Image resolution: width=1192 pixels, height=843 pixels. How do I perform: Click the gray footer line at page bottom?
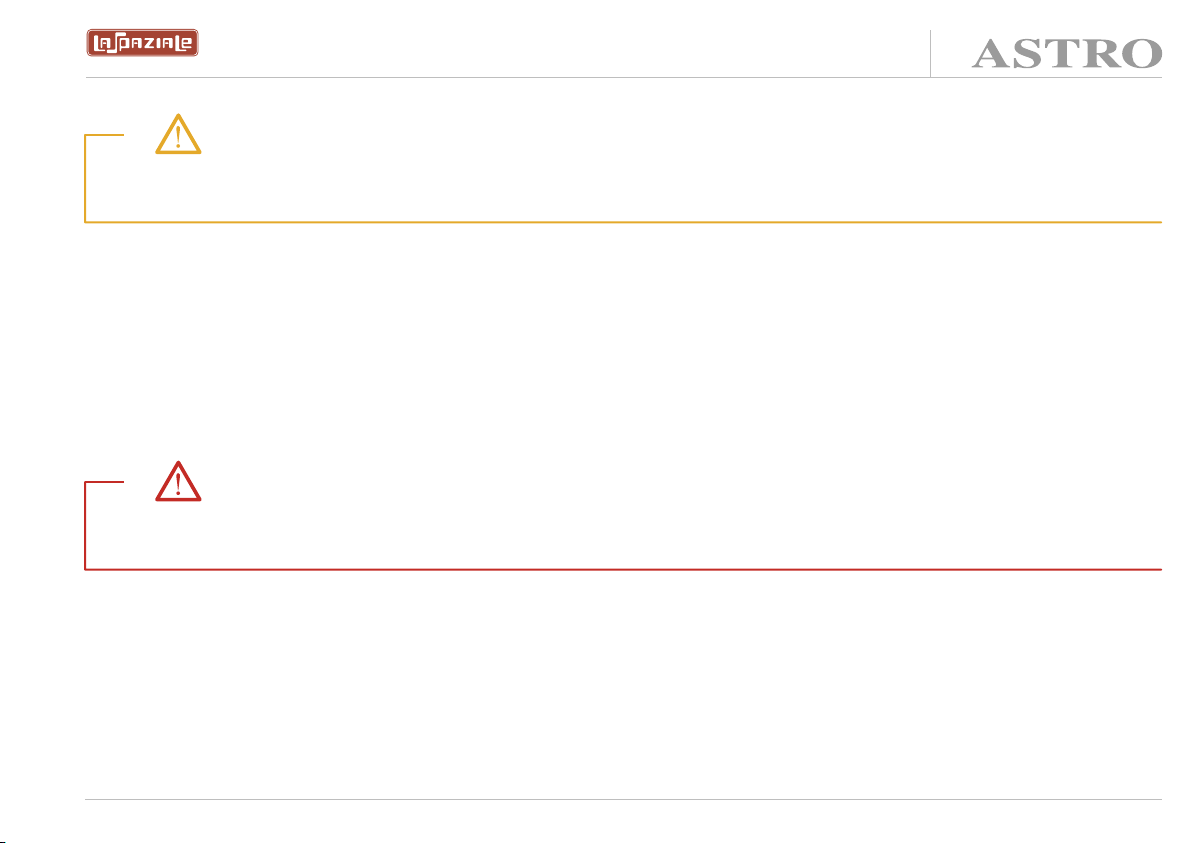point(623,799)
